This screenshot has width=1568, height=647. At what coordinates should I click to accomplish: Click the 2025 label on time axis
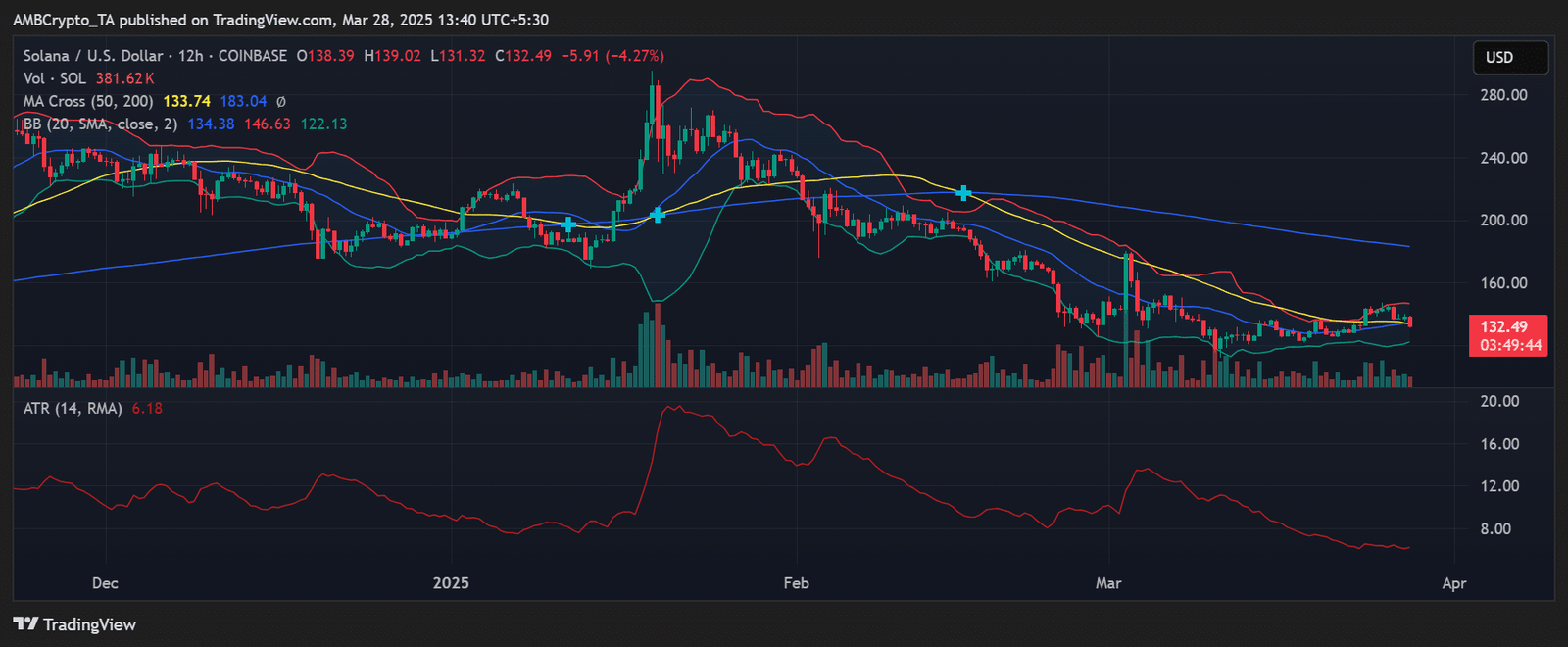click(x=451, y=583)
